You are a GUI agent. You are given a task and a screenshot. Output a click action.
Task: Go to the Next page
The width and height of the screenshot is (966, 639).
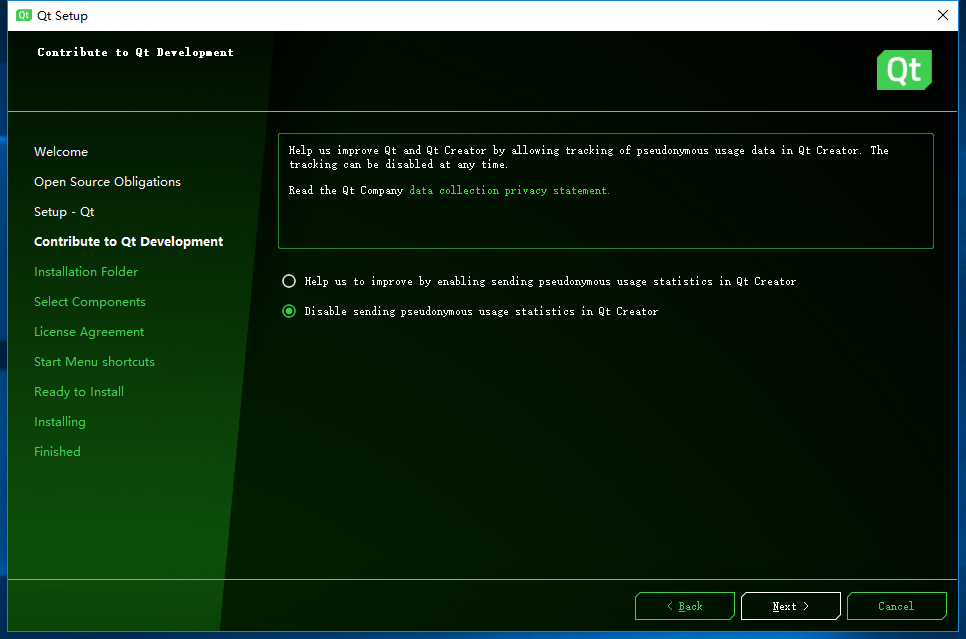[790, 606]
